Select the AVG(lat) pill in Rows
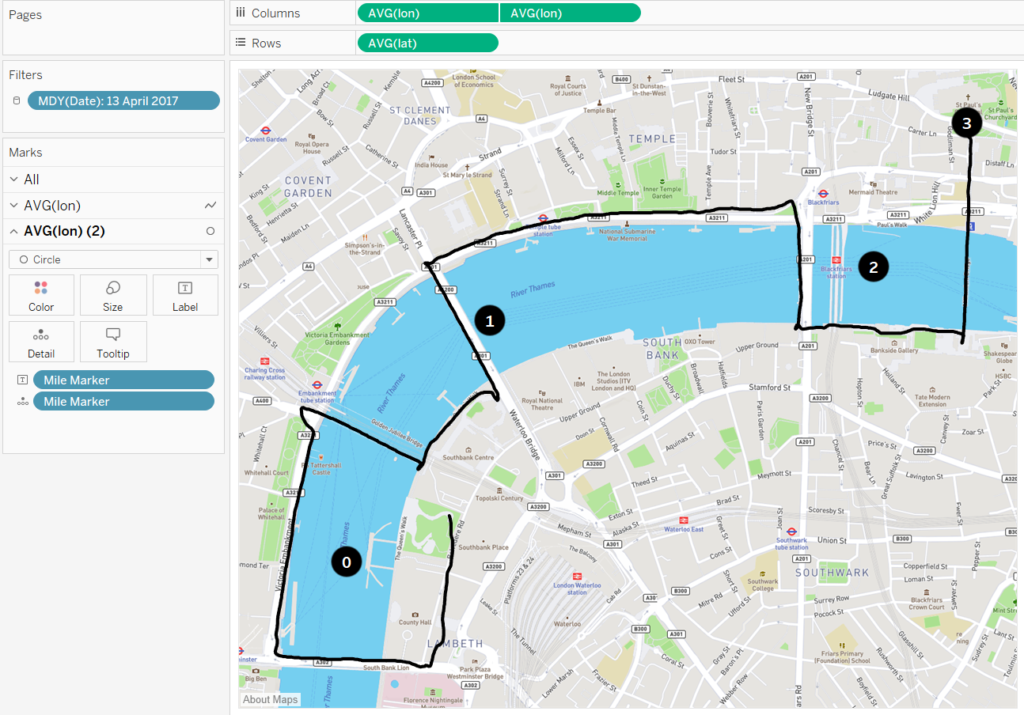 pyautogui.click(x=428, y=43)
